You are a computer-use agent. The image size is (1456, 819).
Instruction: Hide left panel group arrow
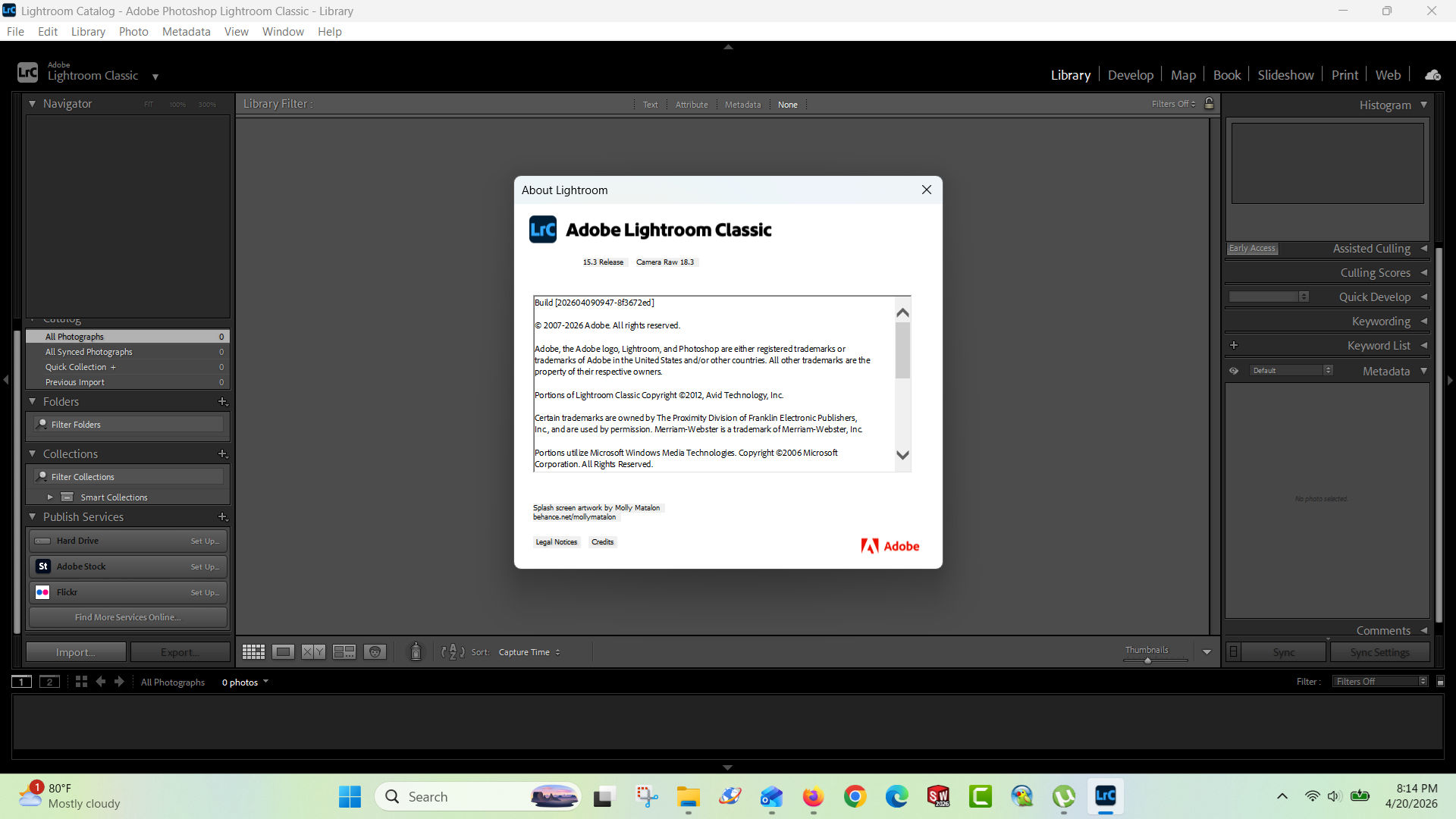click(x=5, y=380)
